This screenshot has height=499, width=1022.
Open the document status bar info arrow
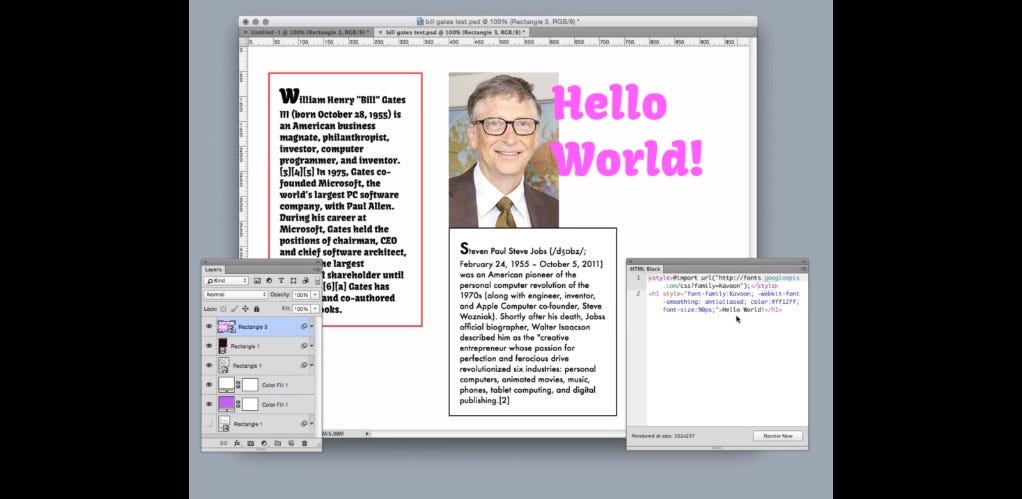point(367,433)
